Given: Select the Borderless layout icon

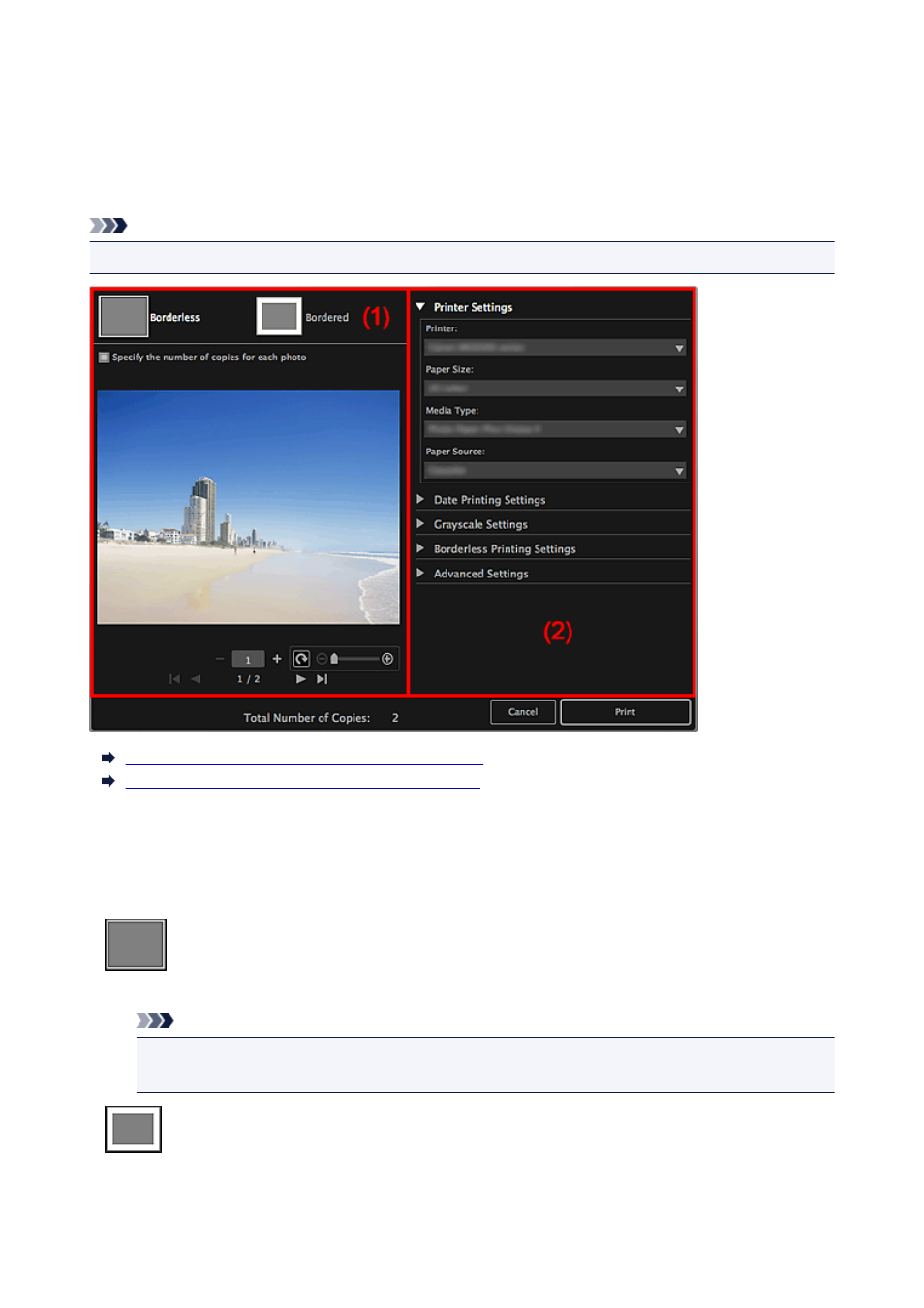Looking at the screenshot, I should click(x=124, y=317).
